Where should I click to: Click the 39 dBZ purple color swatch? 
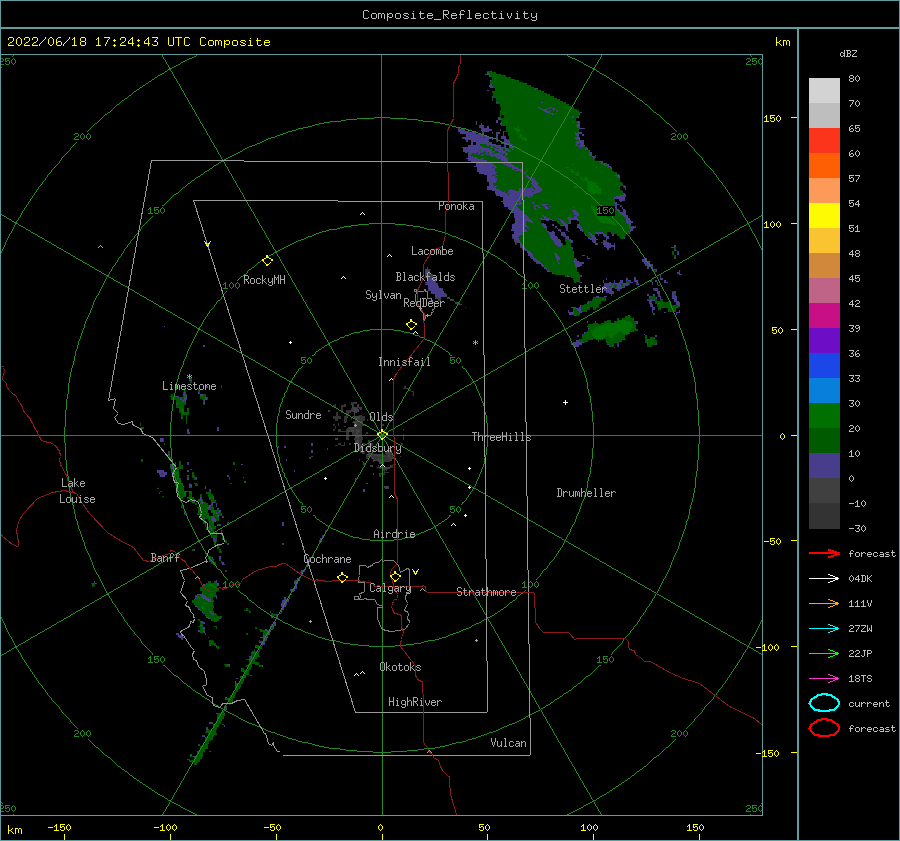click(824, 340)
